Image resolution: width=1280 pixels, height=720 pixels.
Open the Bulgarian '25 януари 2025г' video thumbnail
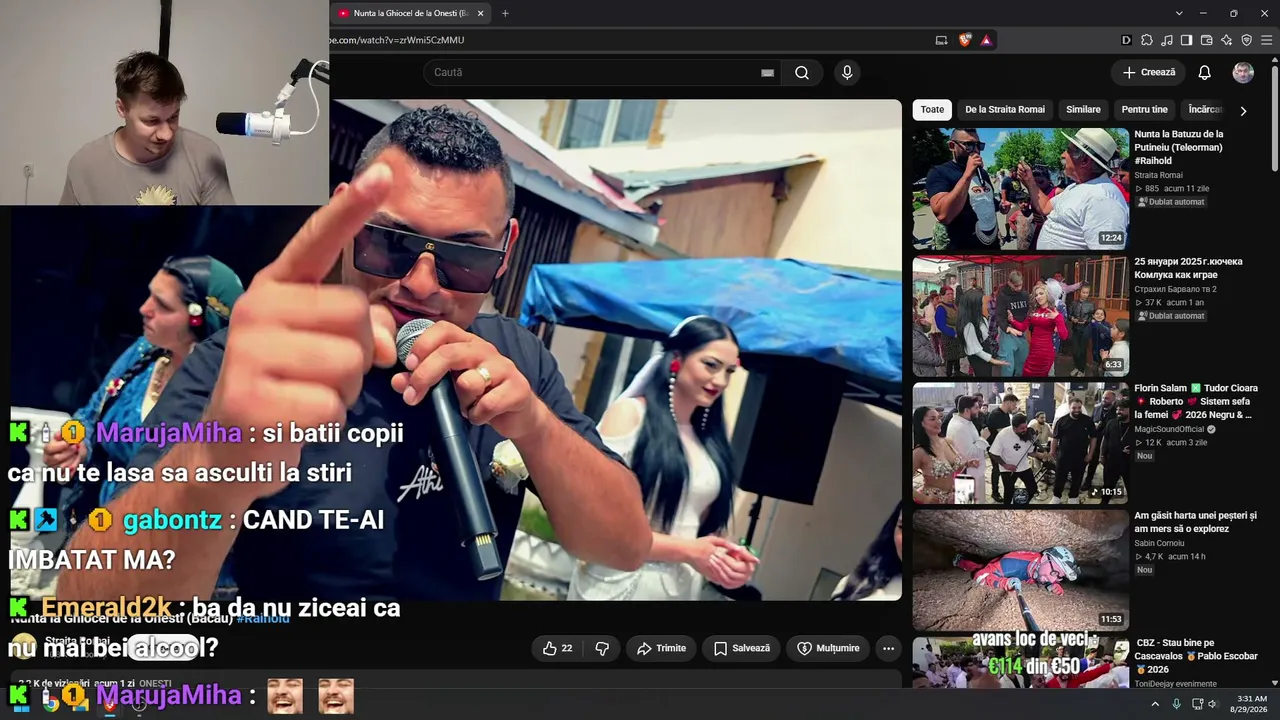[1020, 316]
